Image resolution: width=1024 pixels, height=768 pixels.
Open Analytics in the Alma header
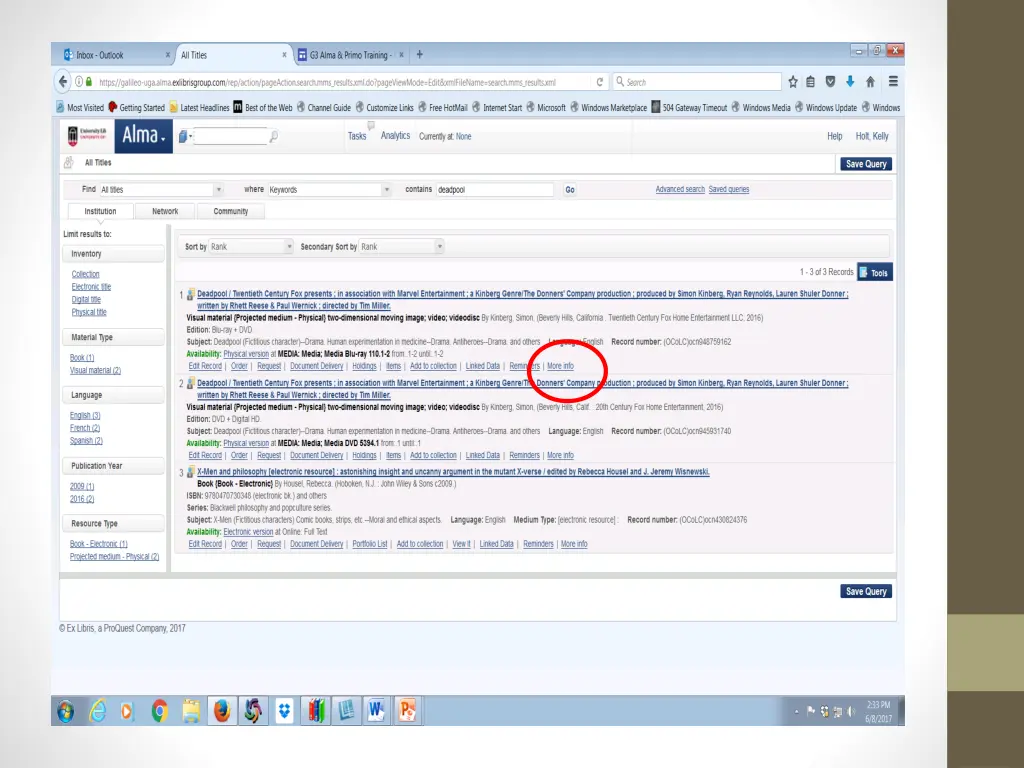(x=395, y=136)
